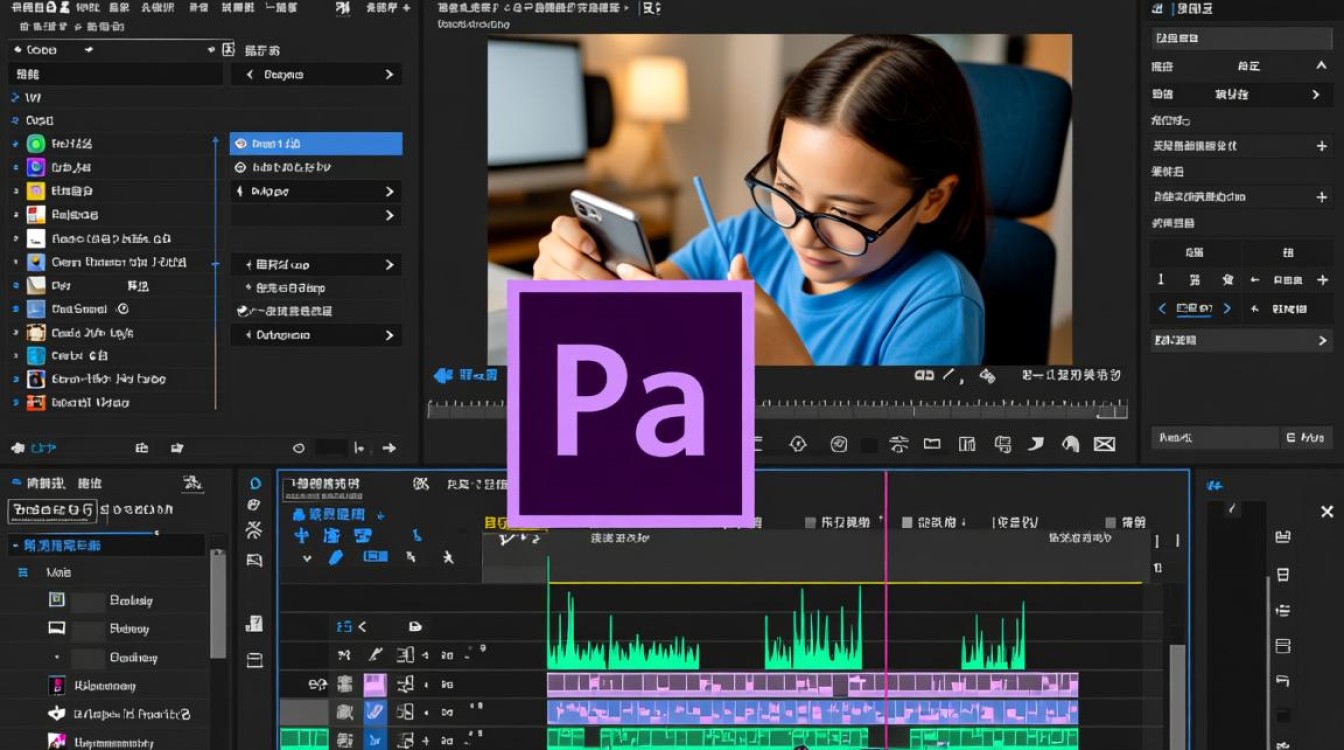Viewport: 1344px width, 750px height.
Task: Toggle the checkbox just left of the pink playhead
Action: [x=811, y=522]
